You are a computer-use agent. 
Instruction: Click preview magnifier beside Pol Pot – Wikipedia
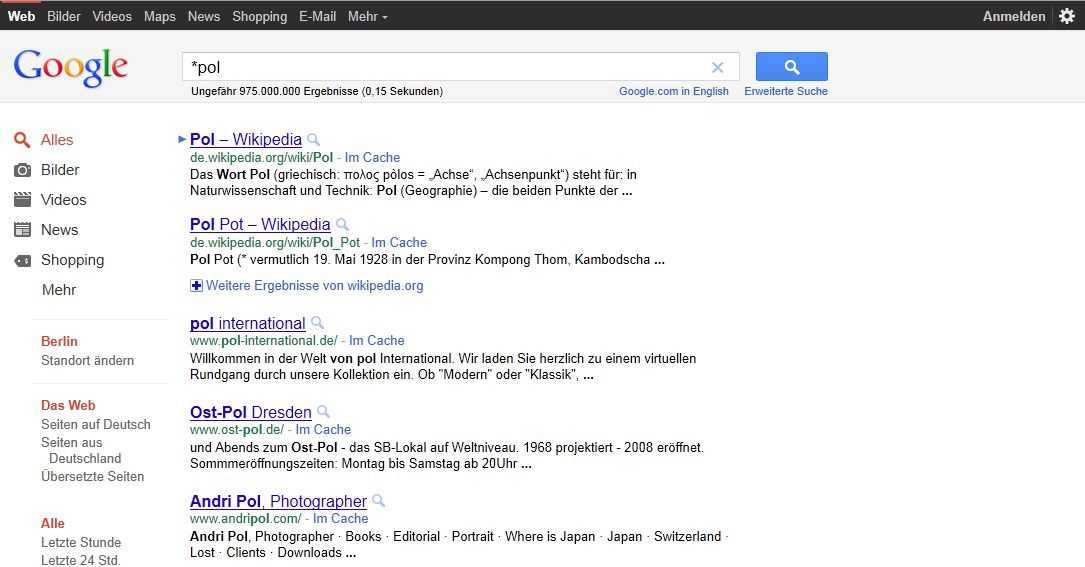(342, 225)
